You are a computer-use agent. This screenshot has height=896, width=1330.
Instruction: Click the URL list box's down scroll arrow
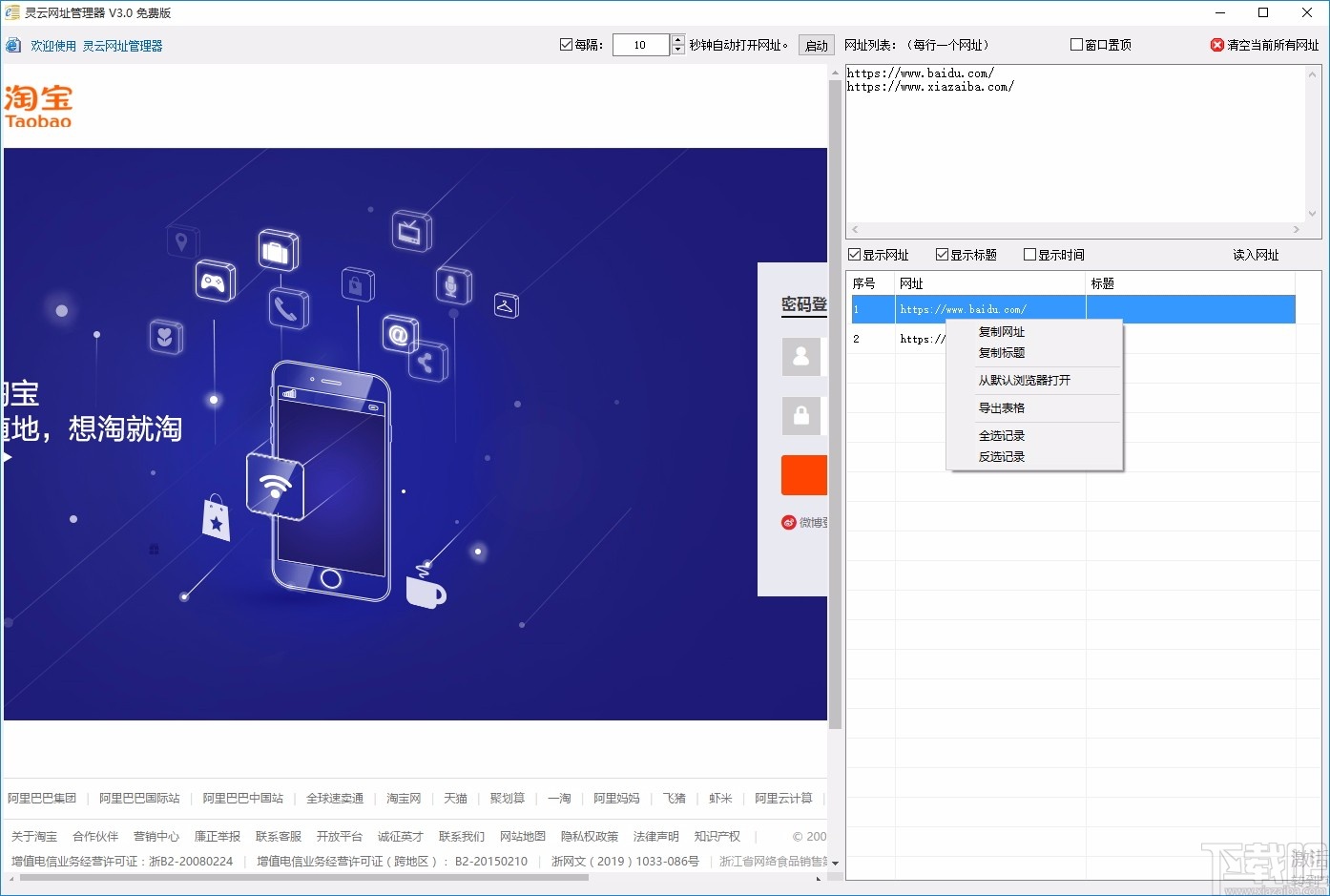1313,215
